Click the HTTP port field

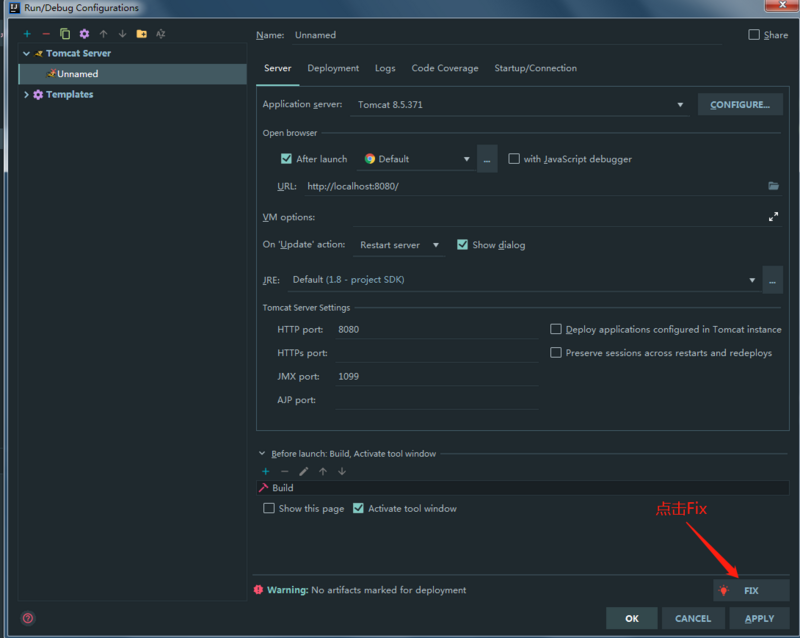437,330
